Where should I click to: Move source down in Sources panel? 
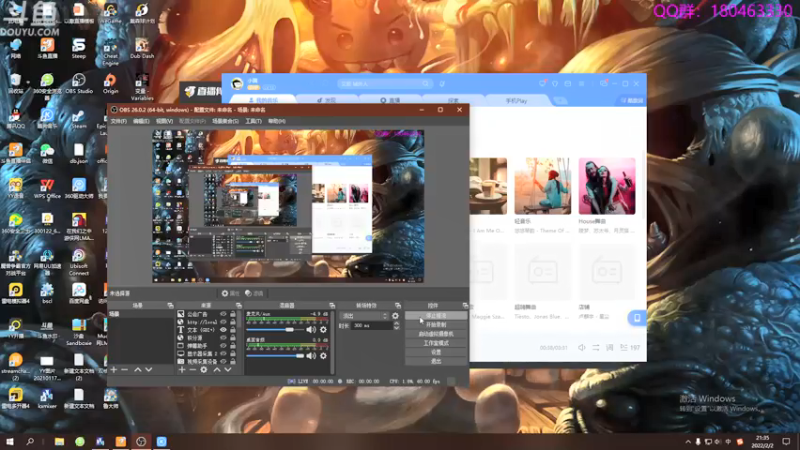click(x=228, y=369)
